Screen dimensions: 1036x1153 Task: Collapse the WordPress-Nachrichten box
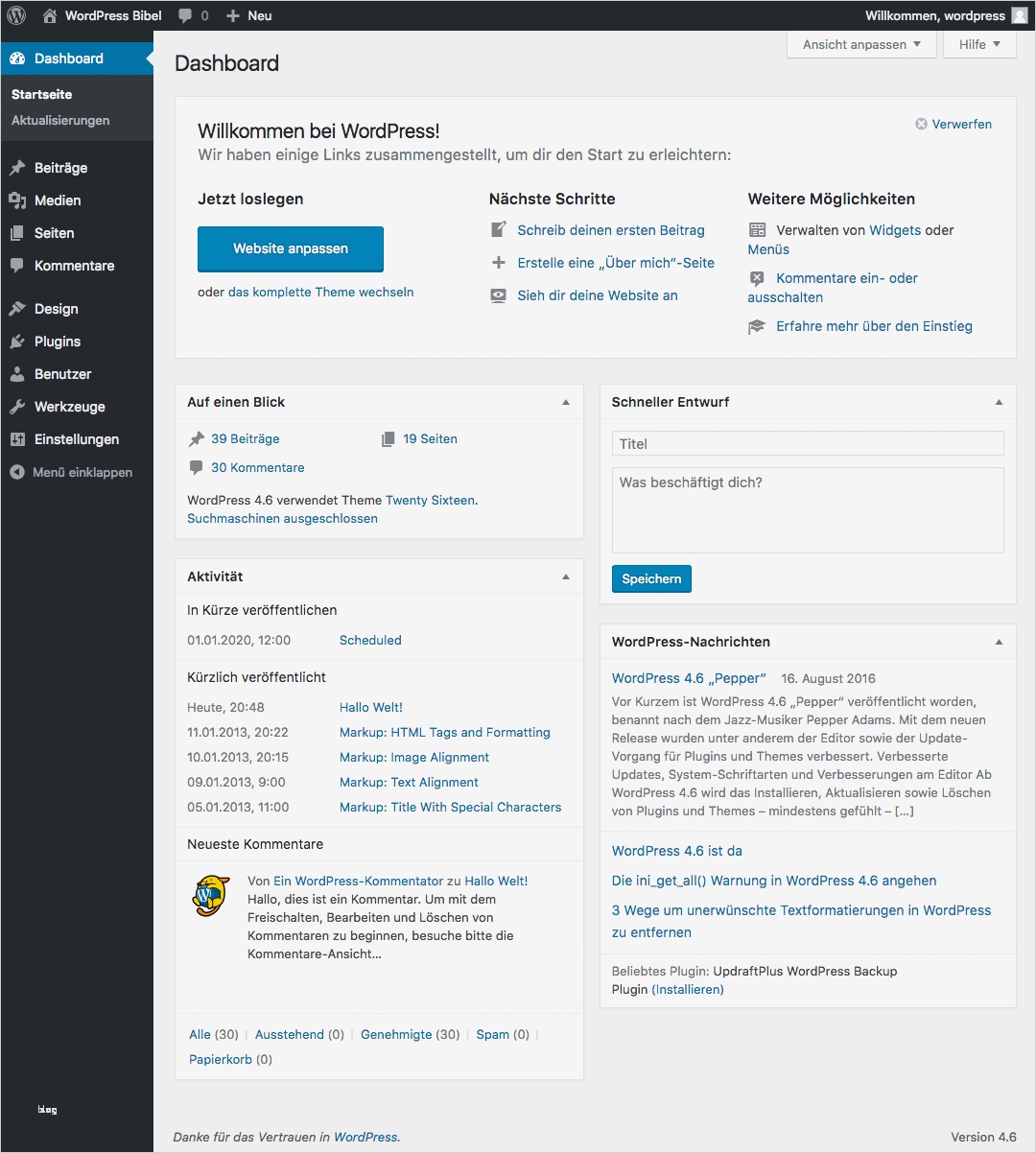998,641
